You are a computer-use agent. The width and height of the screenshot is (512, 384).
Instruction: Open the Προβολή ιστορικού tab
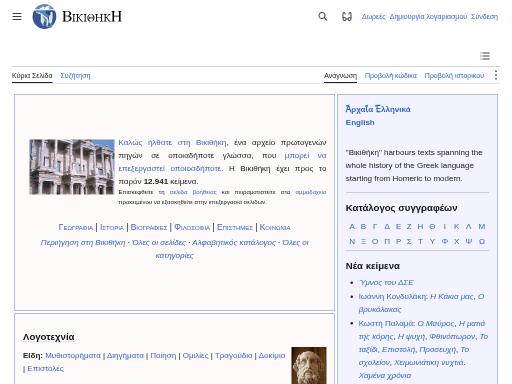click(x=454, y=76)
